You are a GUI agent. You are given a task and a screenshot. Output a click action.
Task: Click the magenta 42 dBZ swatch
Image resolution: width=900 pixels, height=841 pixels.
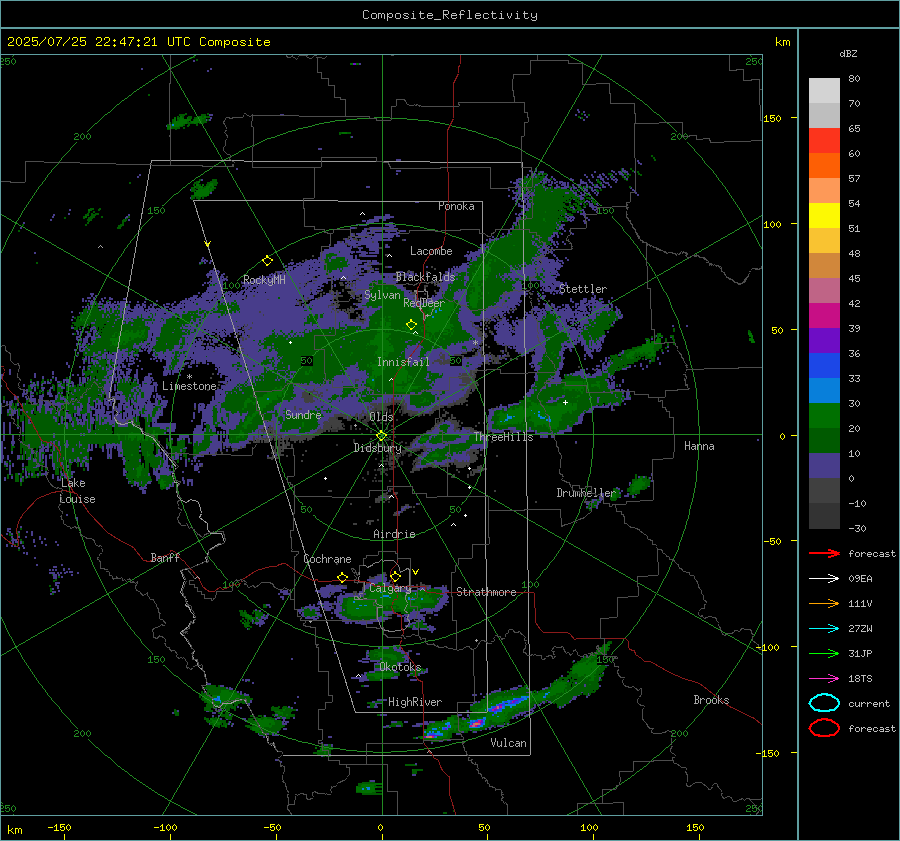[824, 315]
